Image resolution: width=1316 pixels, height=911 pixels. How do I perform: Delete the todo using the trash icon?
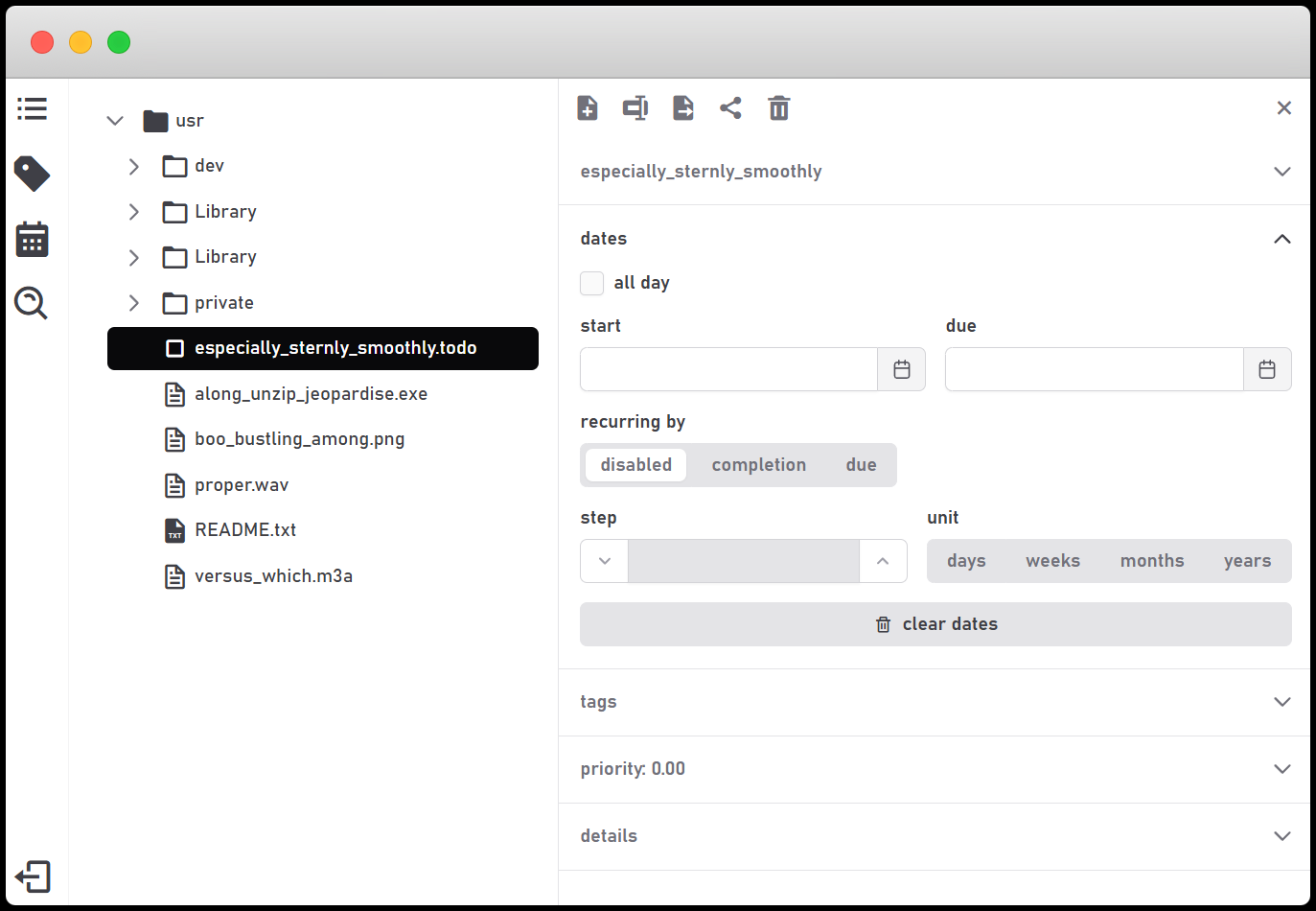click(x=779, y=107)
